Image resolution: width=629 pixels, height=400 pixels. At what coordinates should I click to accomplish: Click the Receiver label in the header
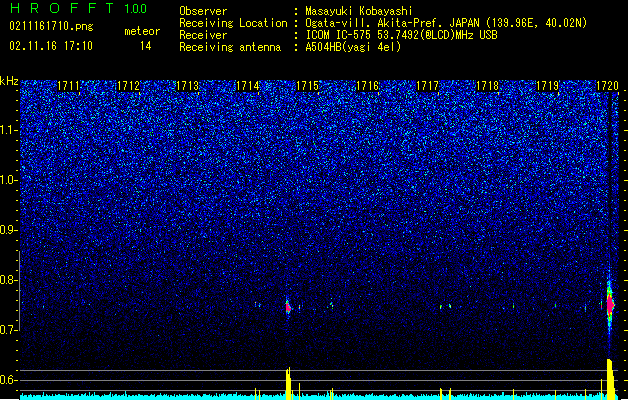click(203, 35)
